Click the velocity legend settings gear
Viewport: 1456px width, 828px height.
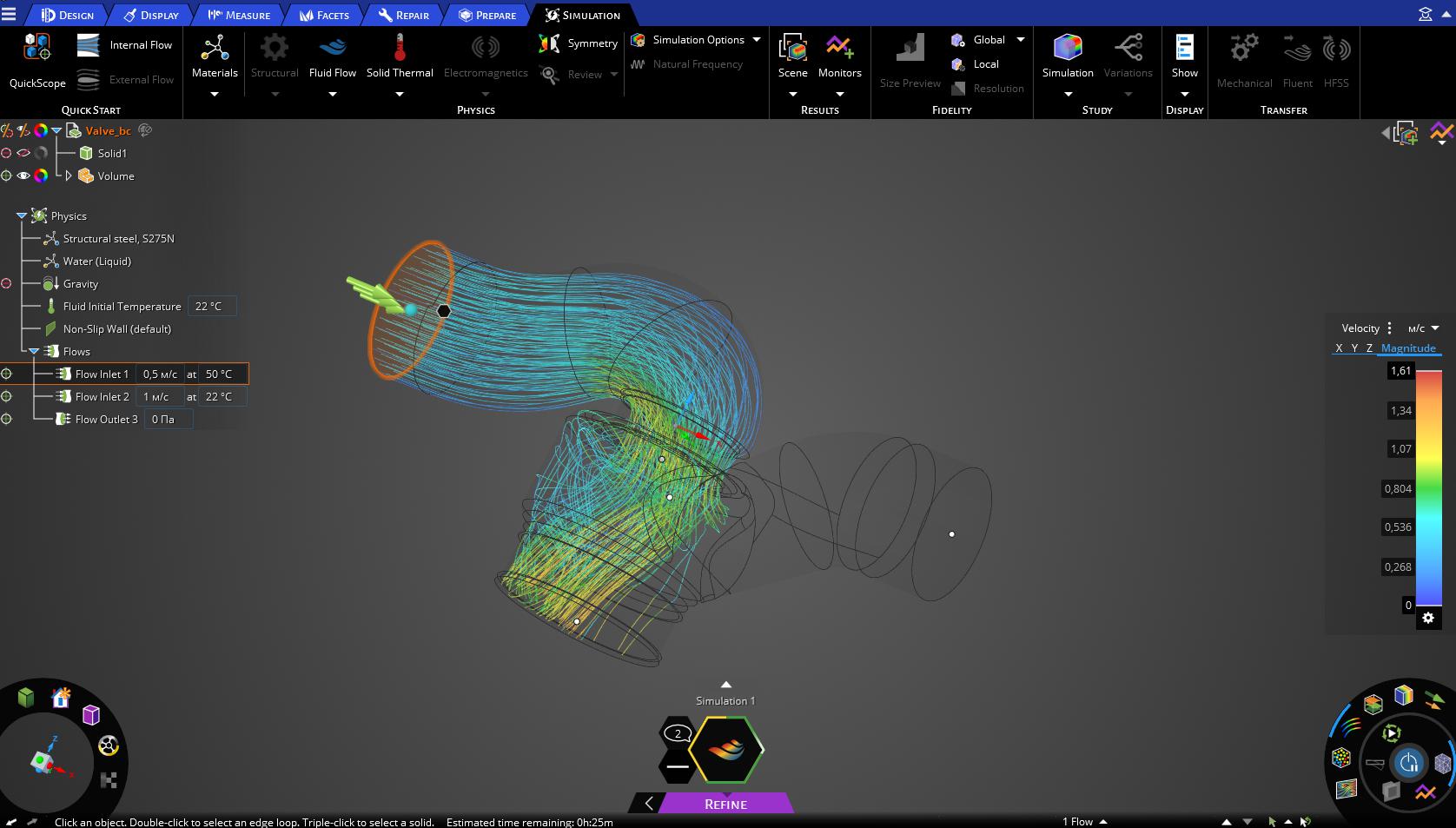point(1428,618)
